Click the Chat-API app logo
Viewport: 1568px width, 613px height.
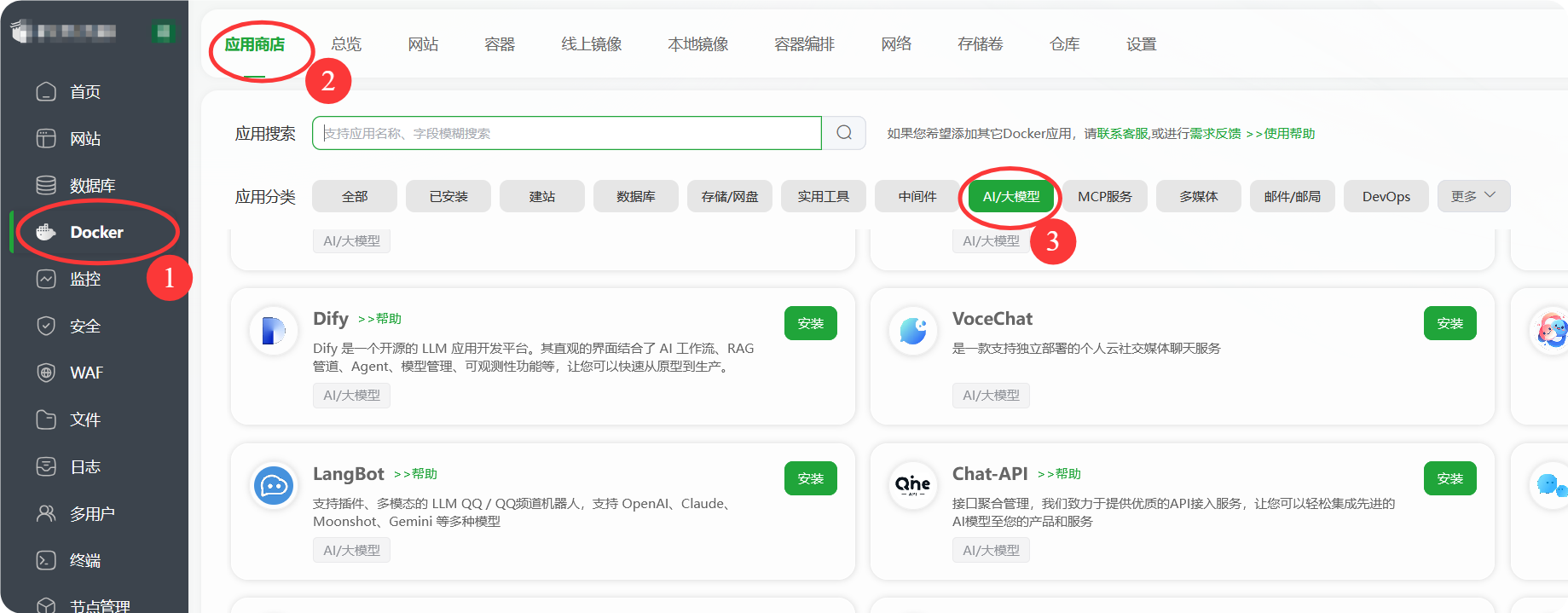tap(913, 485)
